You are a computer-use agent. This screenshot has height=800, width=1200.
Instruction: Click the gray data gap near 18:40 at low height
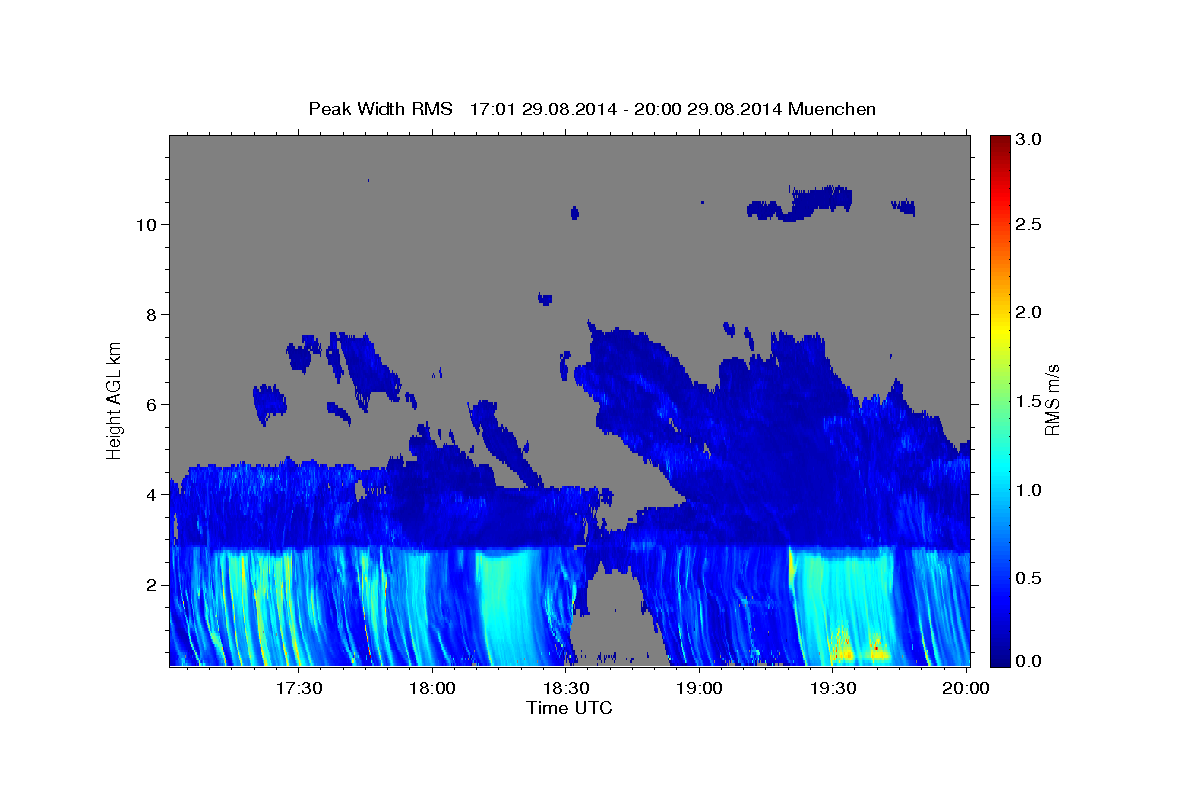tap(618, 618)
